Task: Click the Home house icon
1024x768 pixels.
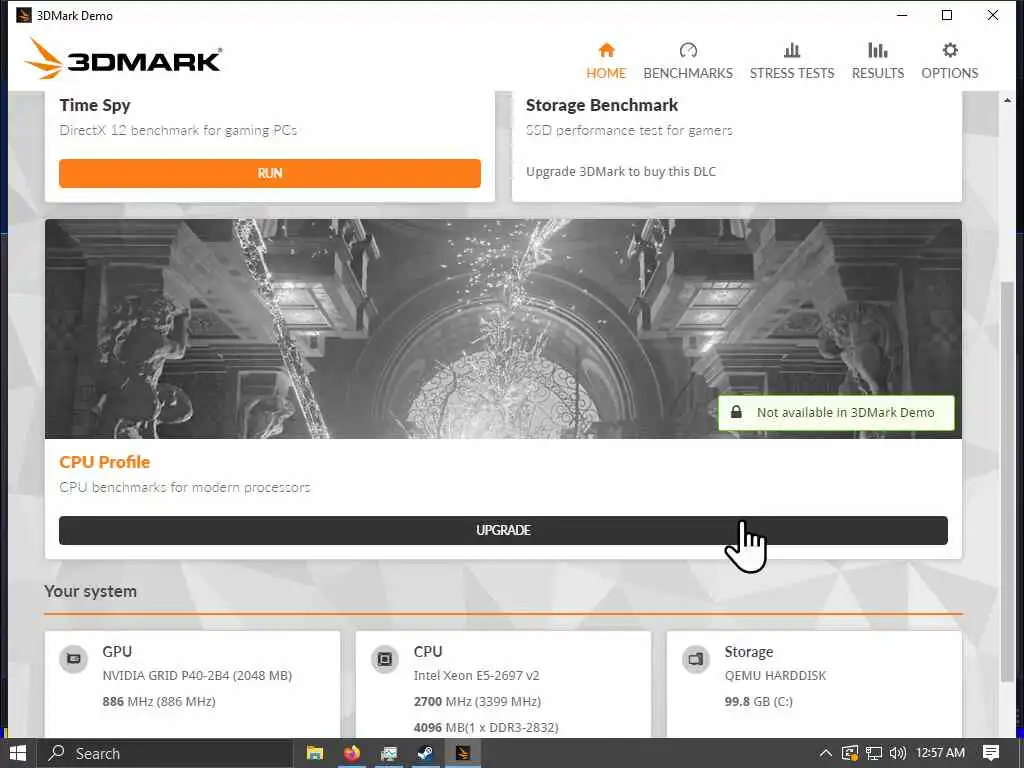Action: tap(606, 50)
